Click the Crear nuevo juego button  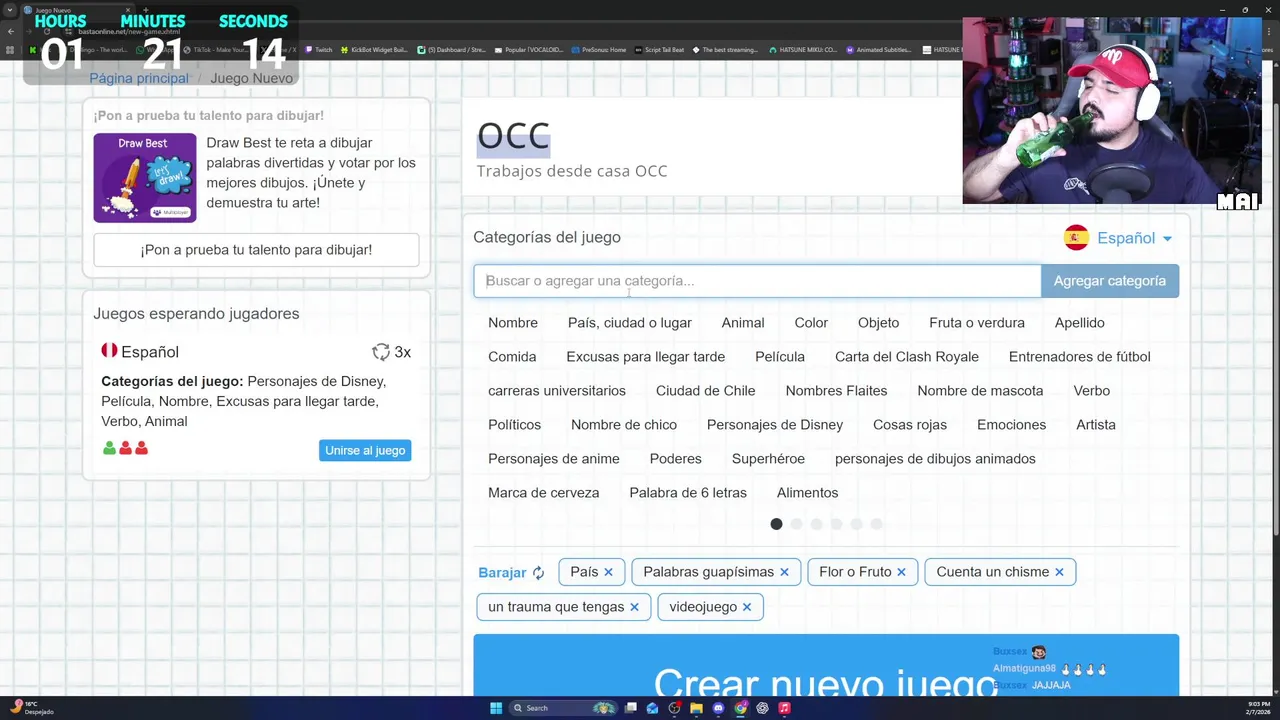pyautogui.click(x=826, y=665)
